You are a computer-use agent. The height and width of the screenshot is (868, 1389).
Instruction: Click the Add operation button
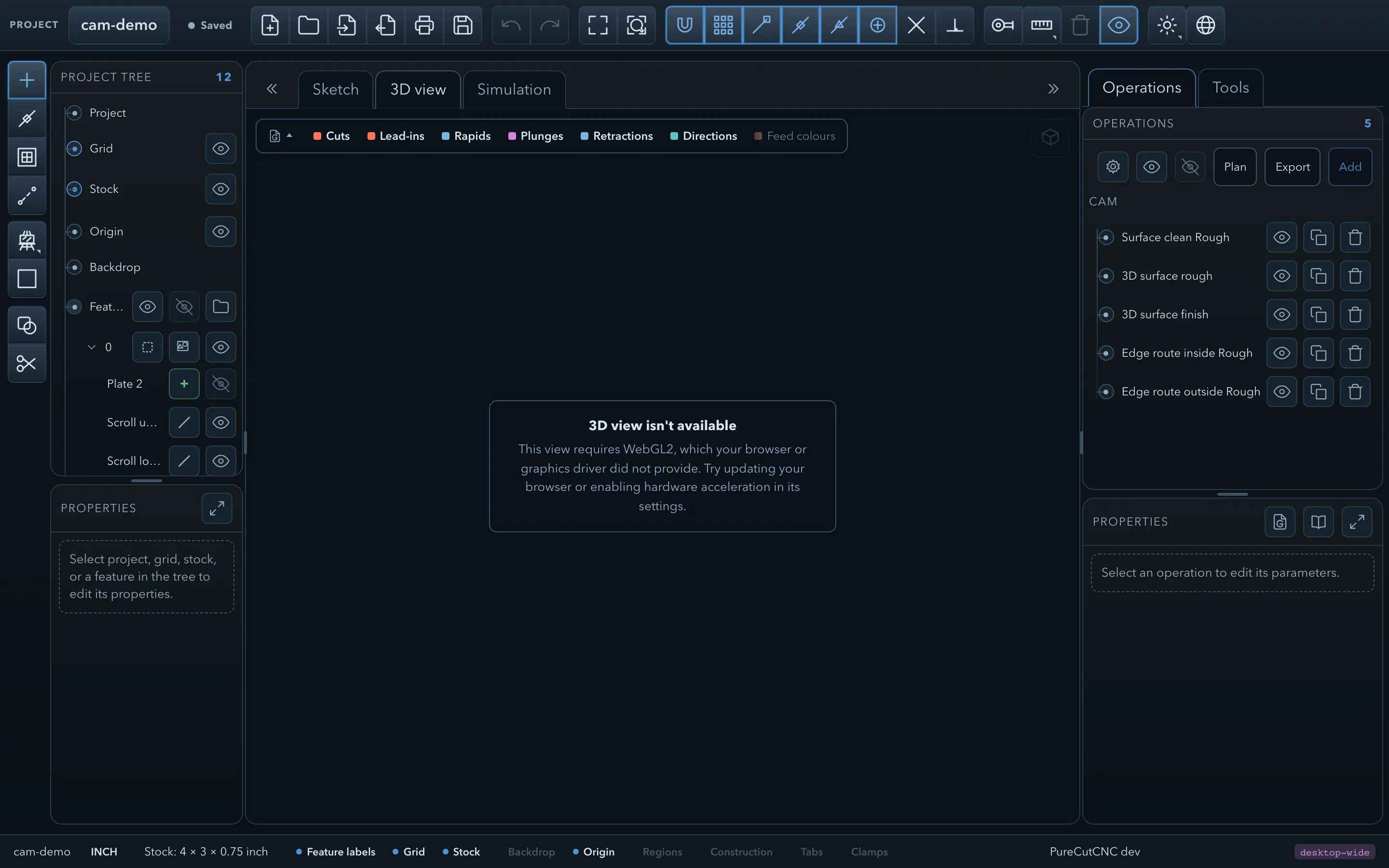[x=1350, y=167]
